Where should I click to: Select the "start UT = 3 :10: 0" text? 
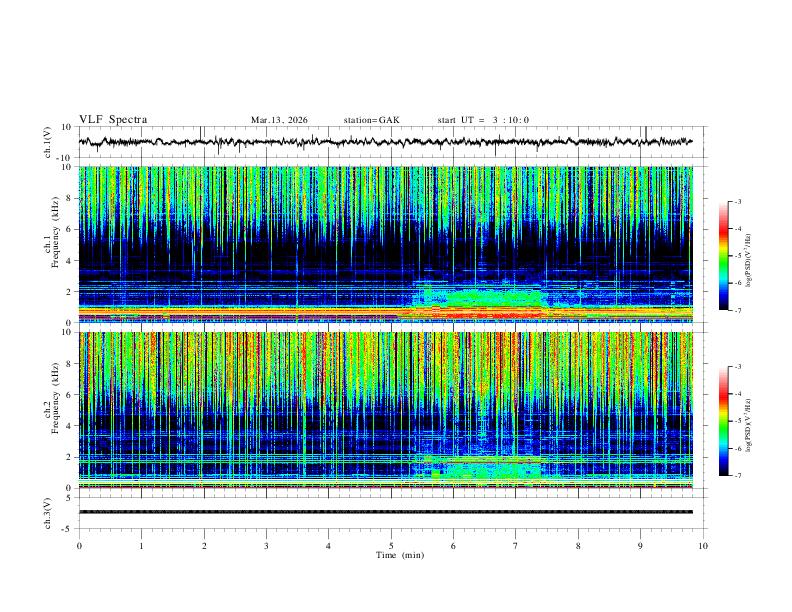click(x=483, y=120)
